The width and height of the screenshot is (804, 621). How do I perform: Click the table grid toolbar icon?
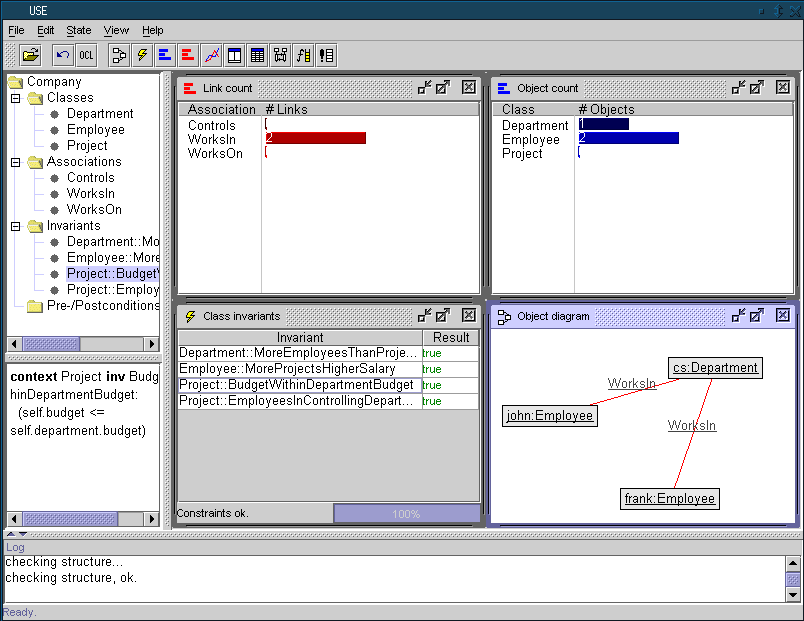click(x=257, y=55)
